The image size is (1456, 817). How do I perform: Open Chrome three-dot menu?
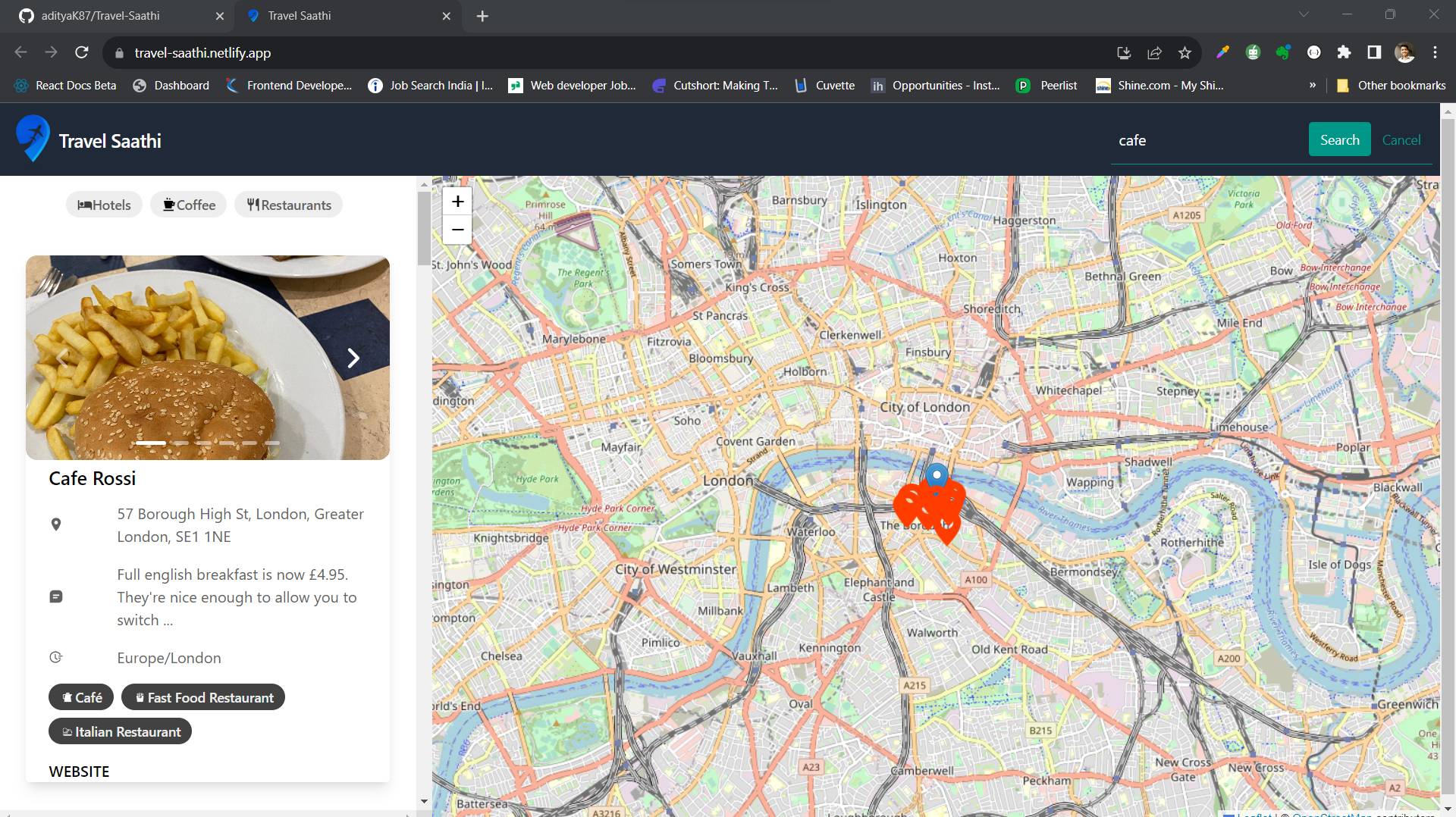click(x=1435, y=52)
